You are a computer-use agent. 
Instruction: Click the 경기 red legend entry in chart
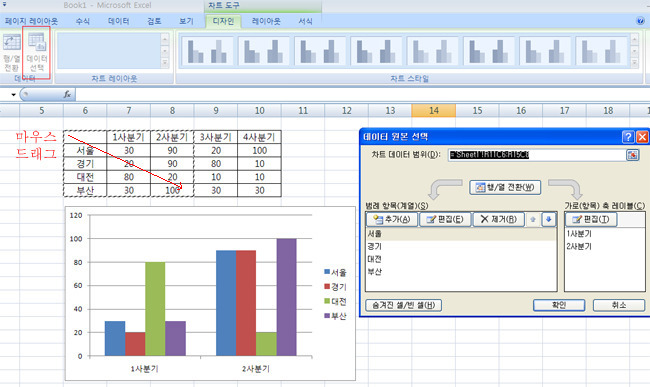point(335,287)
